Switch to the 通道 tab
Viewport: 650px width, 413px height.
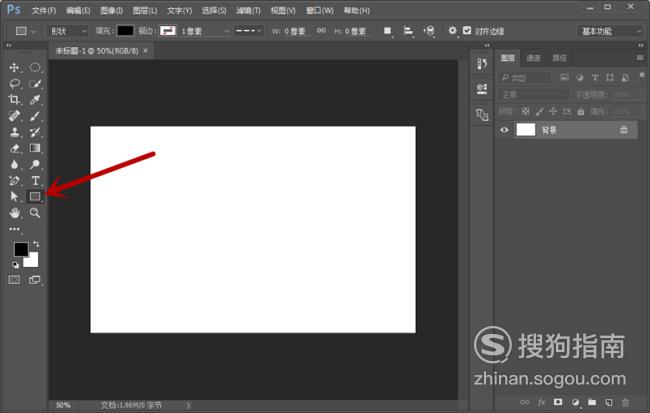click(x=533, y=58)
